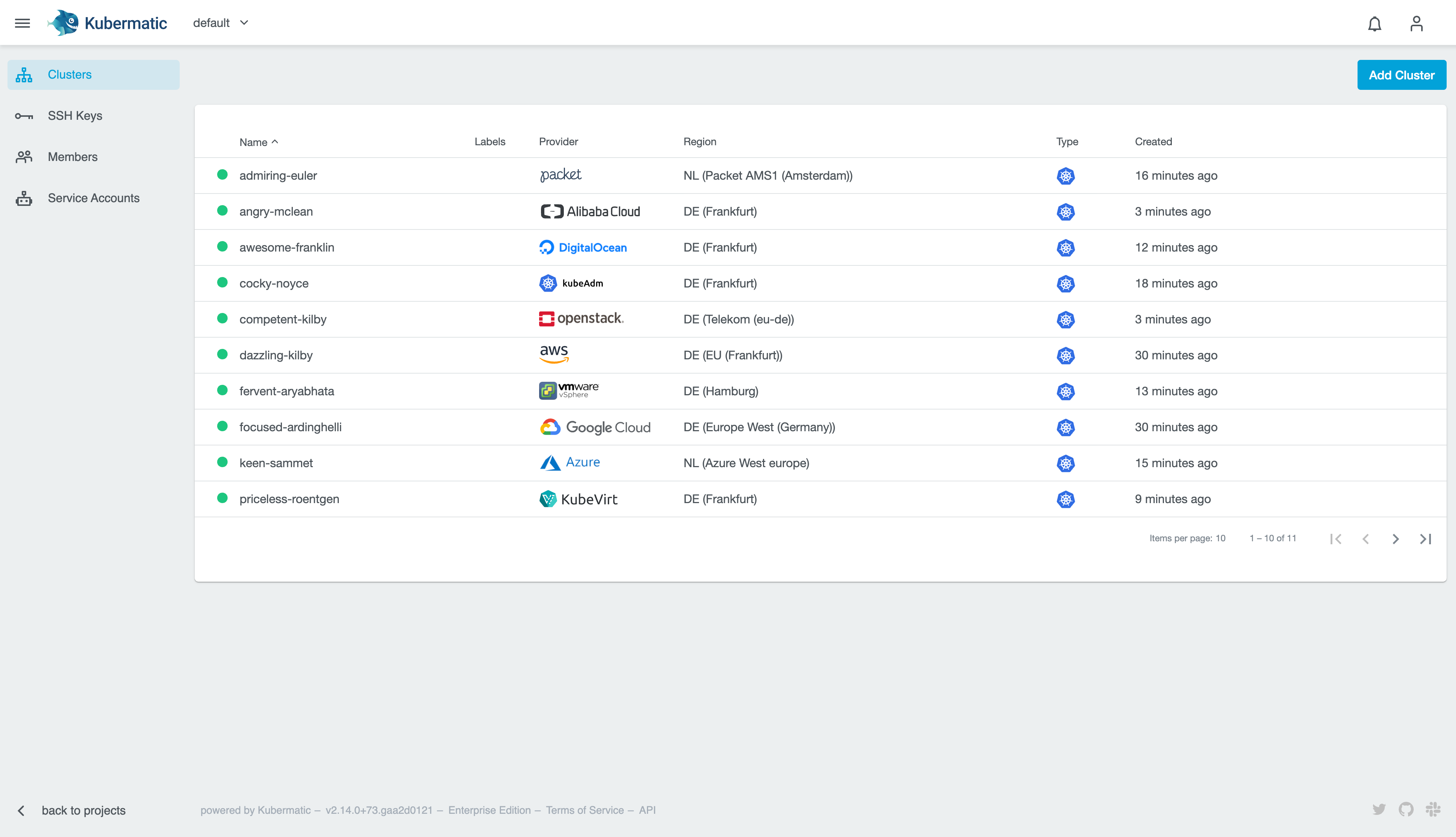
Task: Open the focused-ardinghelli cluster row
Action: click(820, 427)
